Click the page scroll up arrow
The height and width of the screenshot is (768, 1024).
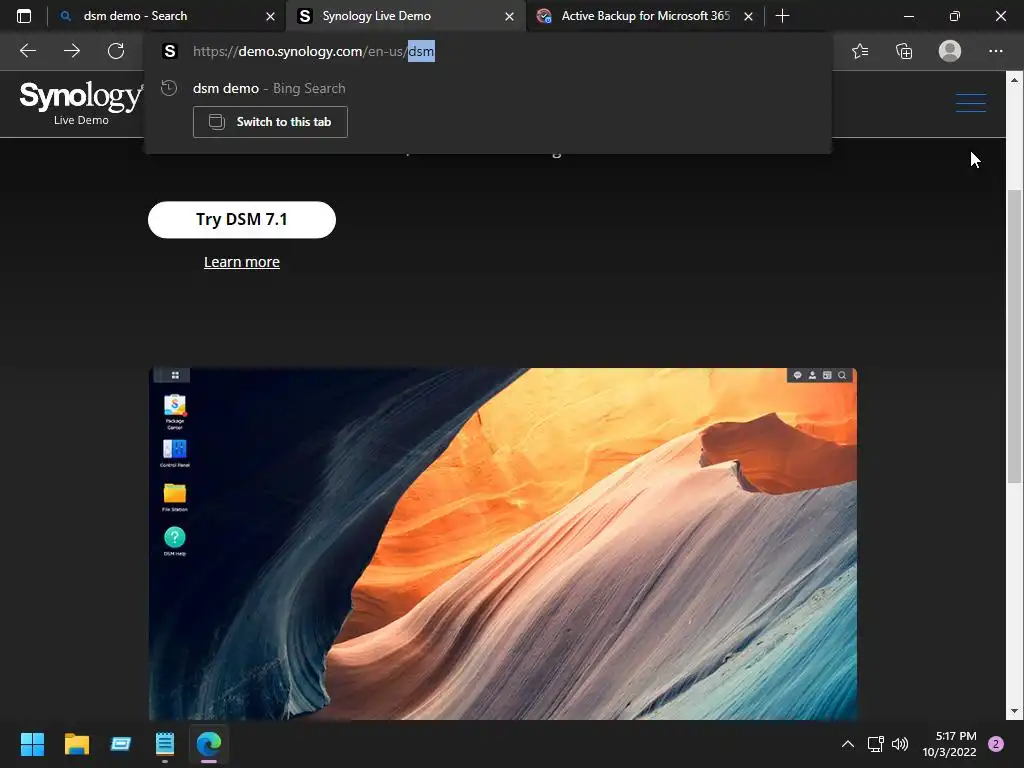tap(1014, 80)
